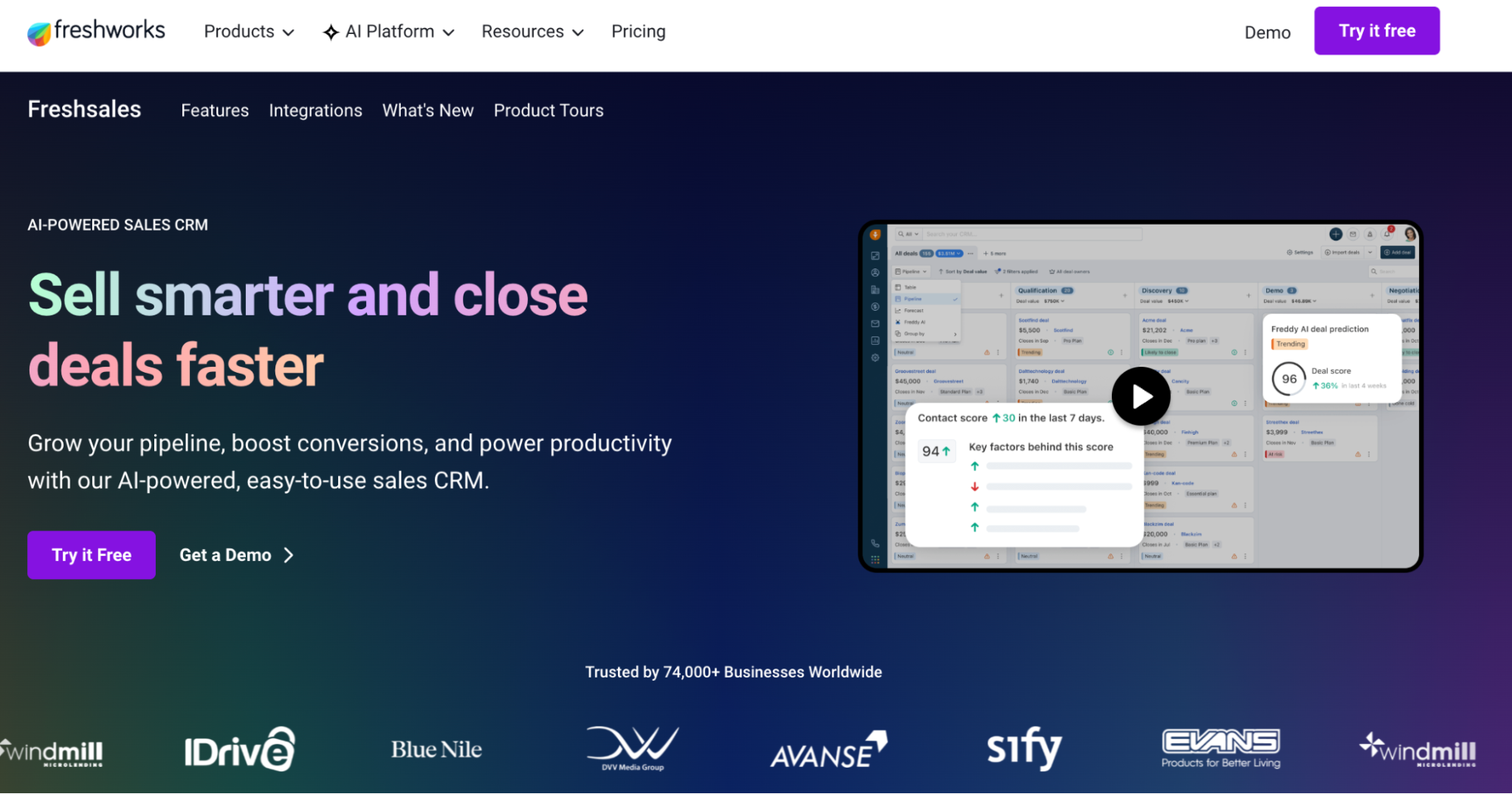Click the chevron next to Resources
The height and width of the screenshot is (794, 1512).
click(x=578, y=33)
